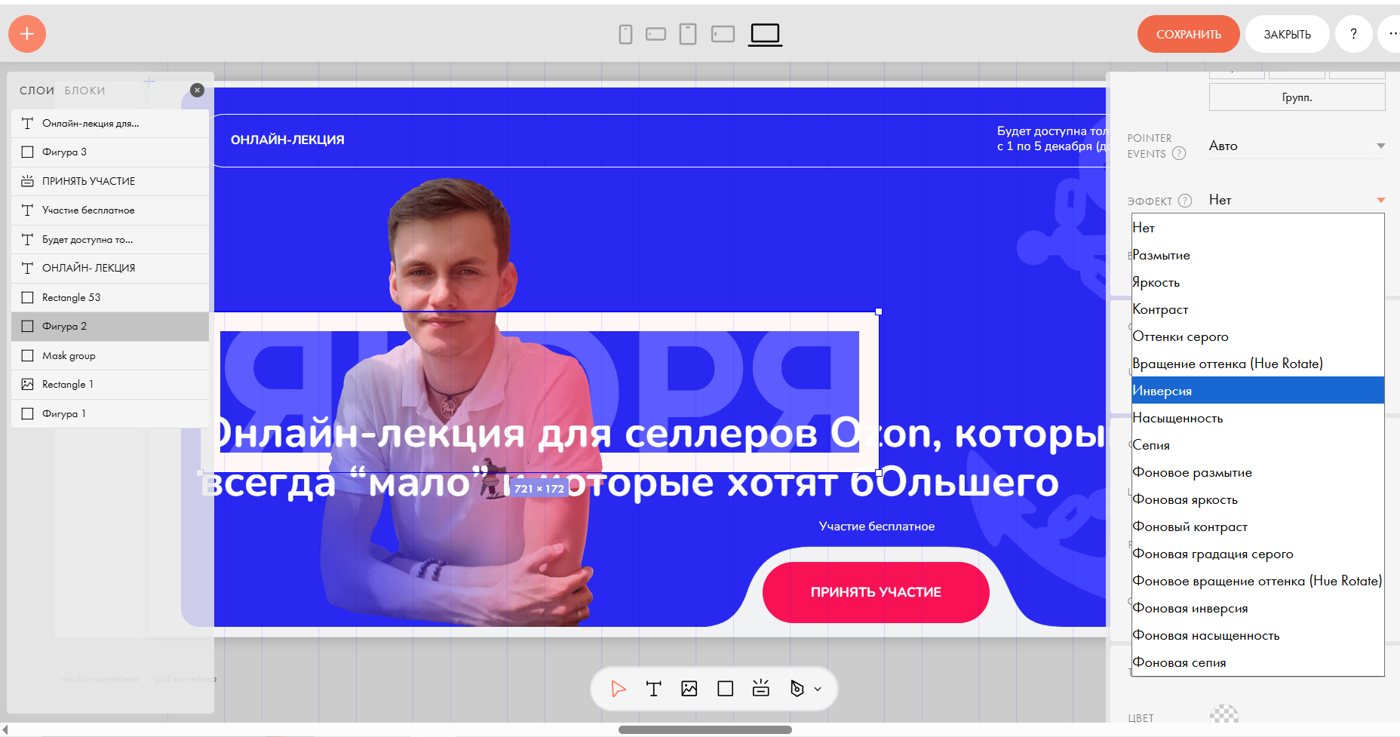Click the СОХРАНИТЬ button
The image size is (1400, 737).
1188,34
